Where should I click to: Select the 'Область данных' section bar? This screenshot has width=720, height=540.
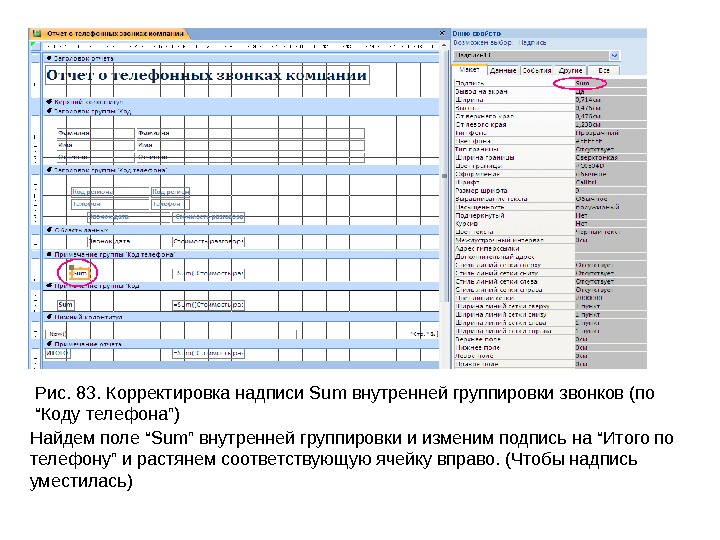pyautogui.click(x=241, y=230)
